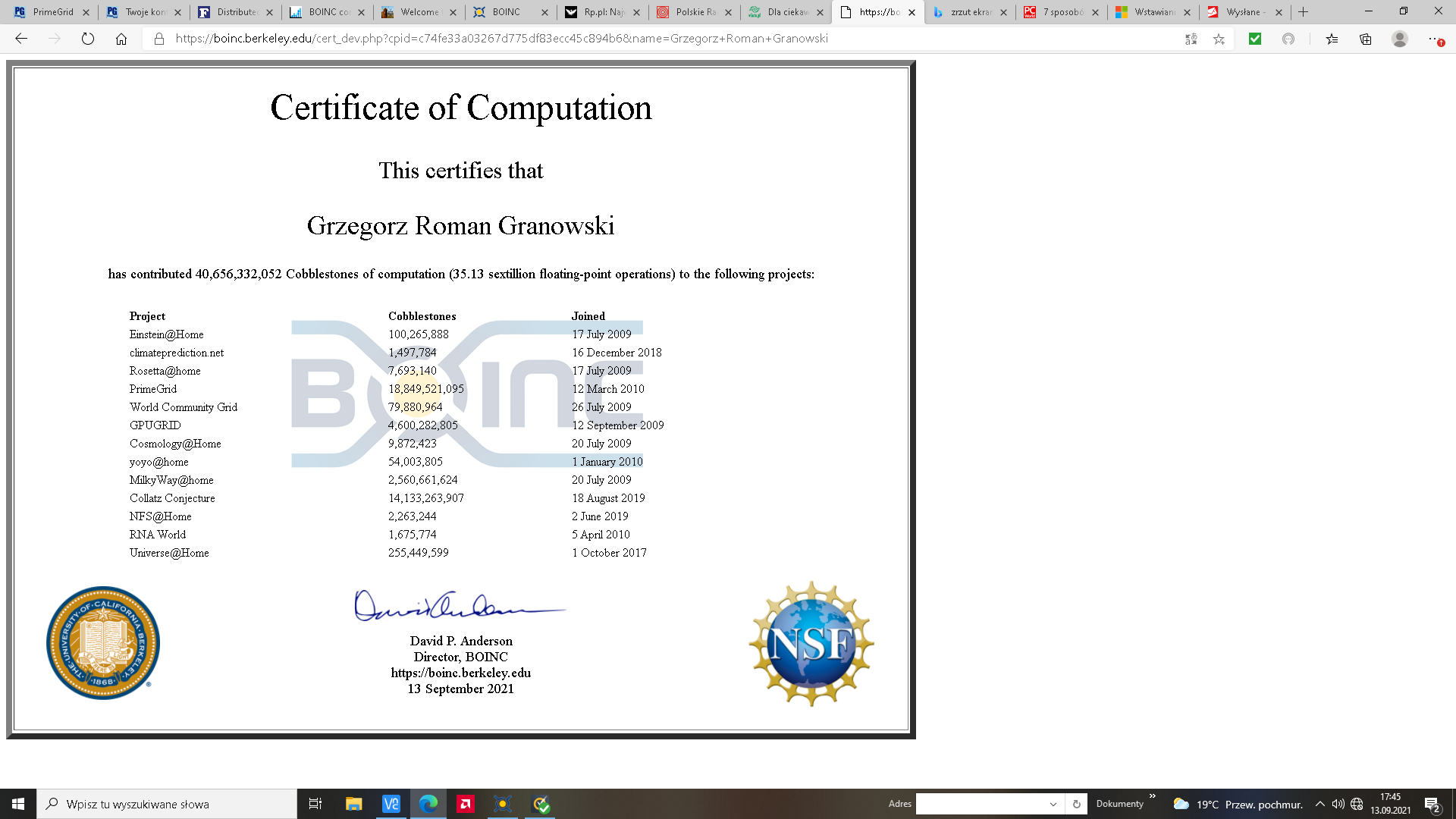Image resolution: width=1456 pixels, height=819 pixels.
Task: Click the name Grzegorz Roman Granowski
Action: (x=460, y=226)
